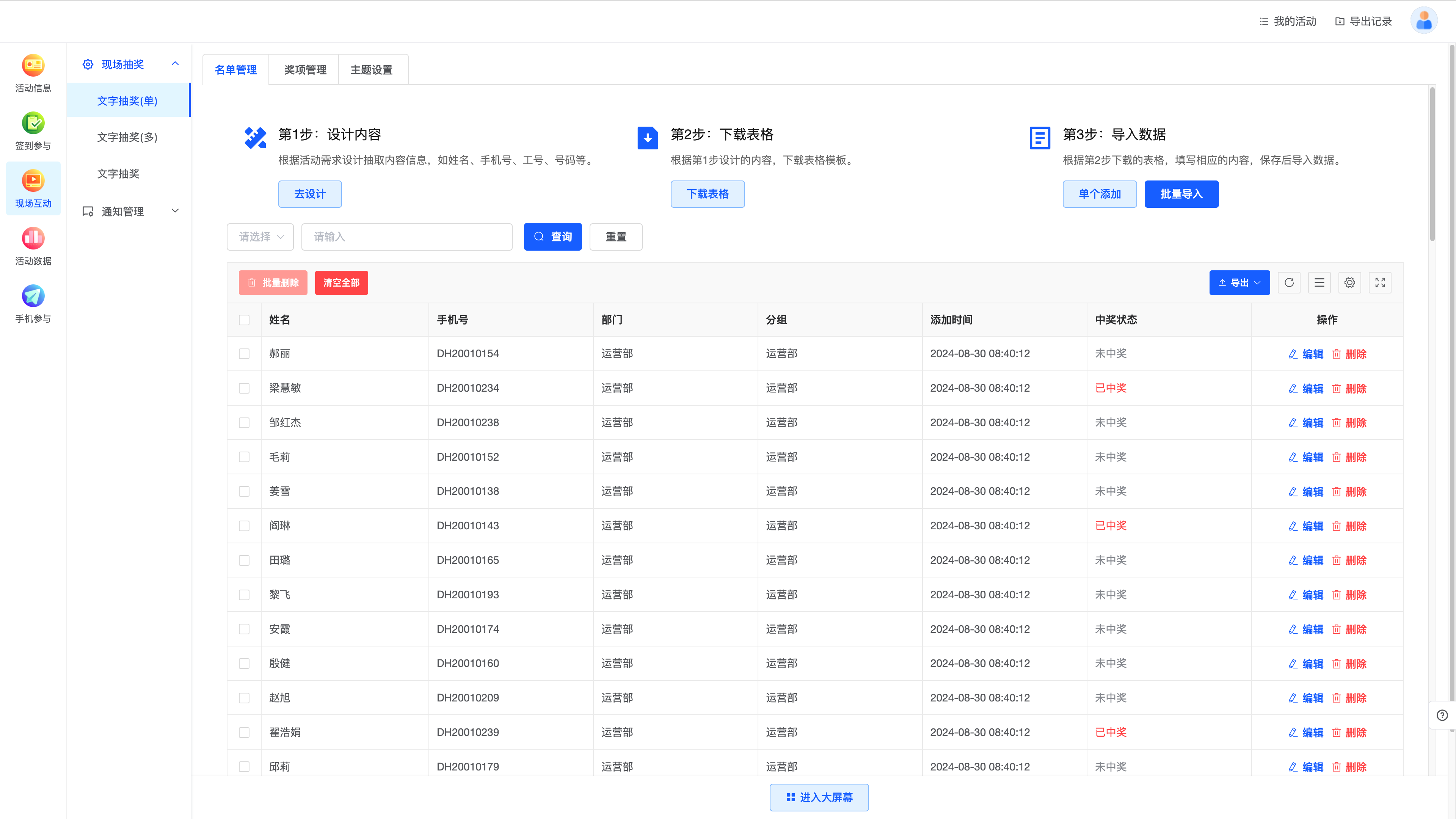The image size is (1456, 819).
Task: Toggle the table fullscreen icon
Action: pyautogui.click(x=1380, y=282)
